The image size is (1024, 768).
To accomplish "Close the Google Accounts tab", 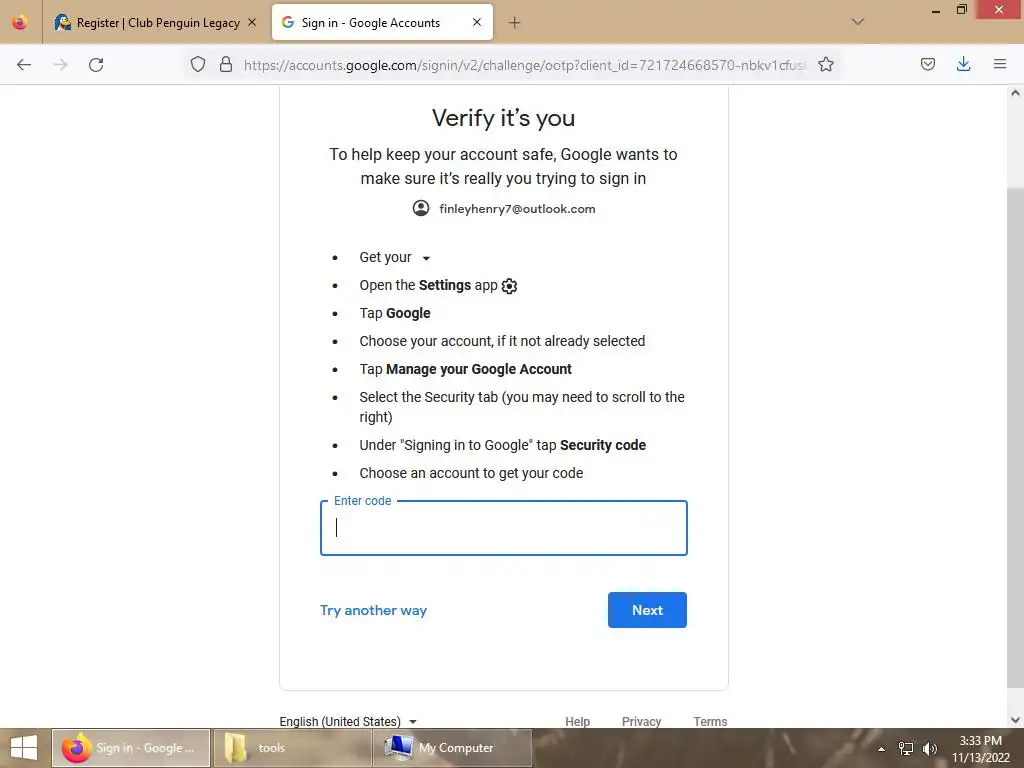I will (x=477, y=22).
